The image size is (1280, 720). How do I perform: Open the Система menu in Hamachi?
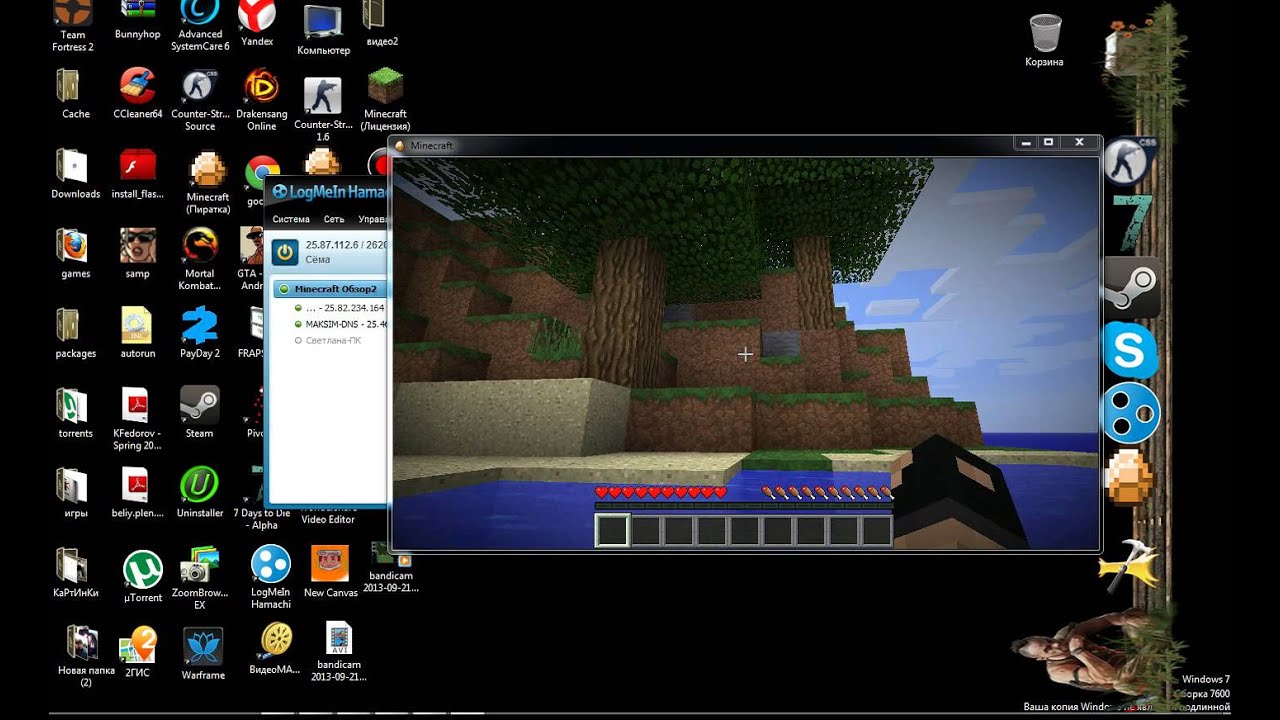point(291,219)
